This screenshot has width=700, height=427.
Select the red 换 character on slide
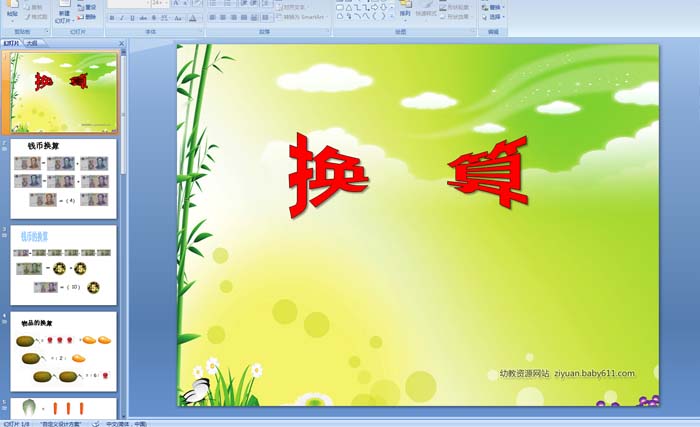329,176
